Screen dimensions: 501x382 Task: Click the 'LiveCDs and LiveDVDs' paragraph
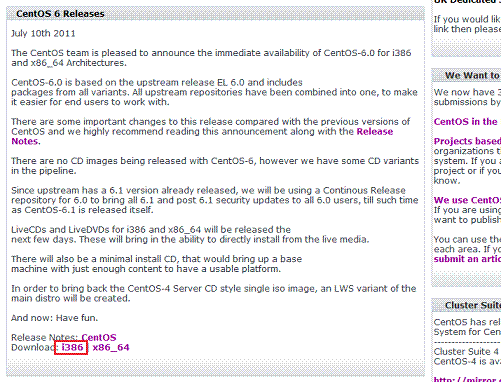click(190, 235)
